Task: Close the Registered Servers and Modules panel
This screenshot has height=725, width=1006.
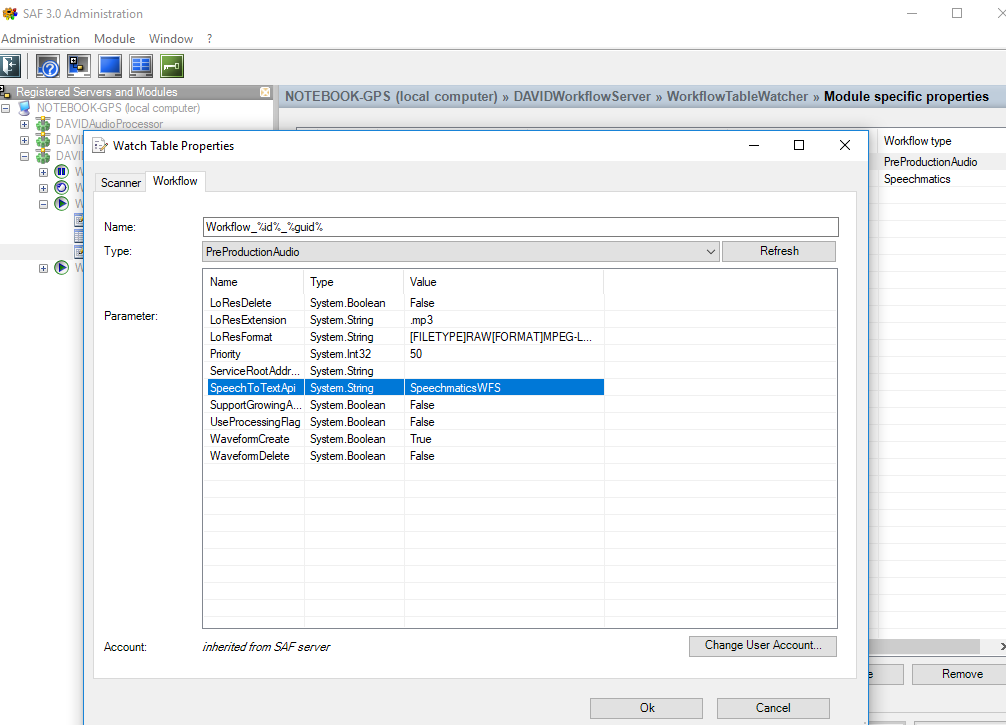Action: 265,92
